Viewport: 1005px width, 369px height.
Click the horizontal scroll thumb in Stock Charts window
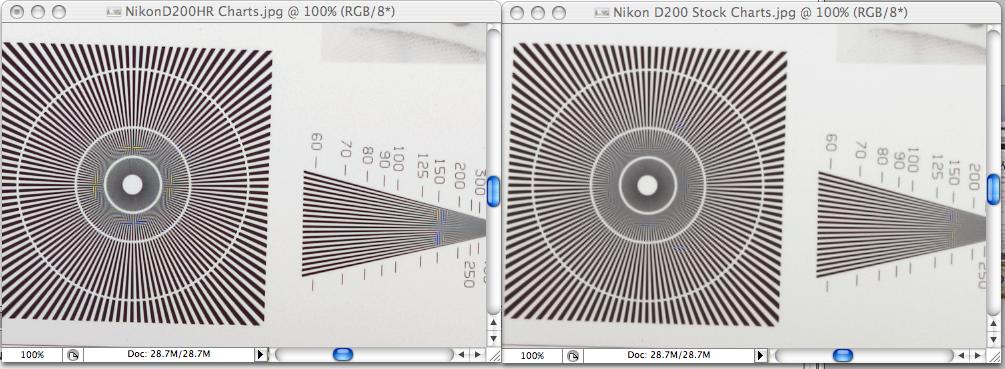(843, 355)
